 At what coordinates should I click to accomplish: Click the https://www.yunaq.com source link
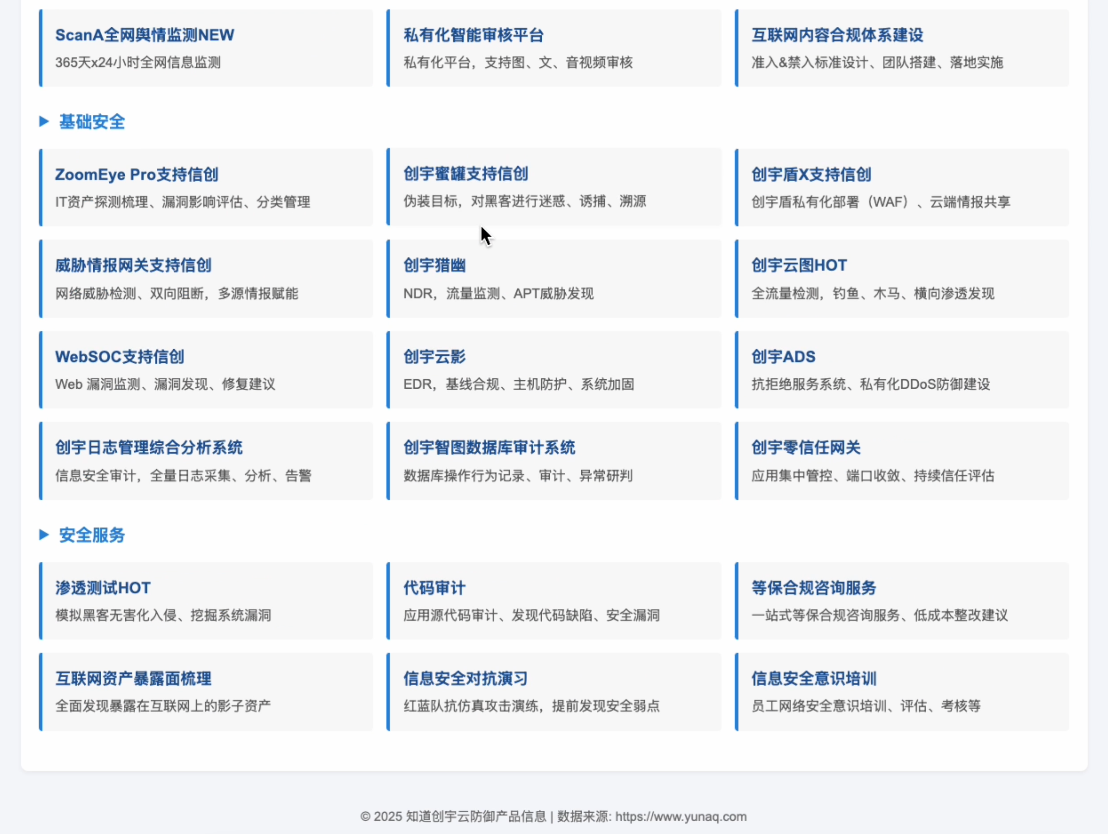(680, 816)
